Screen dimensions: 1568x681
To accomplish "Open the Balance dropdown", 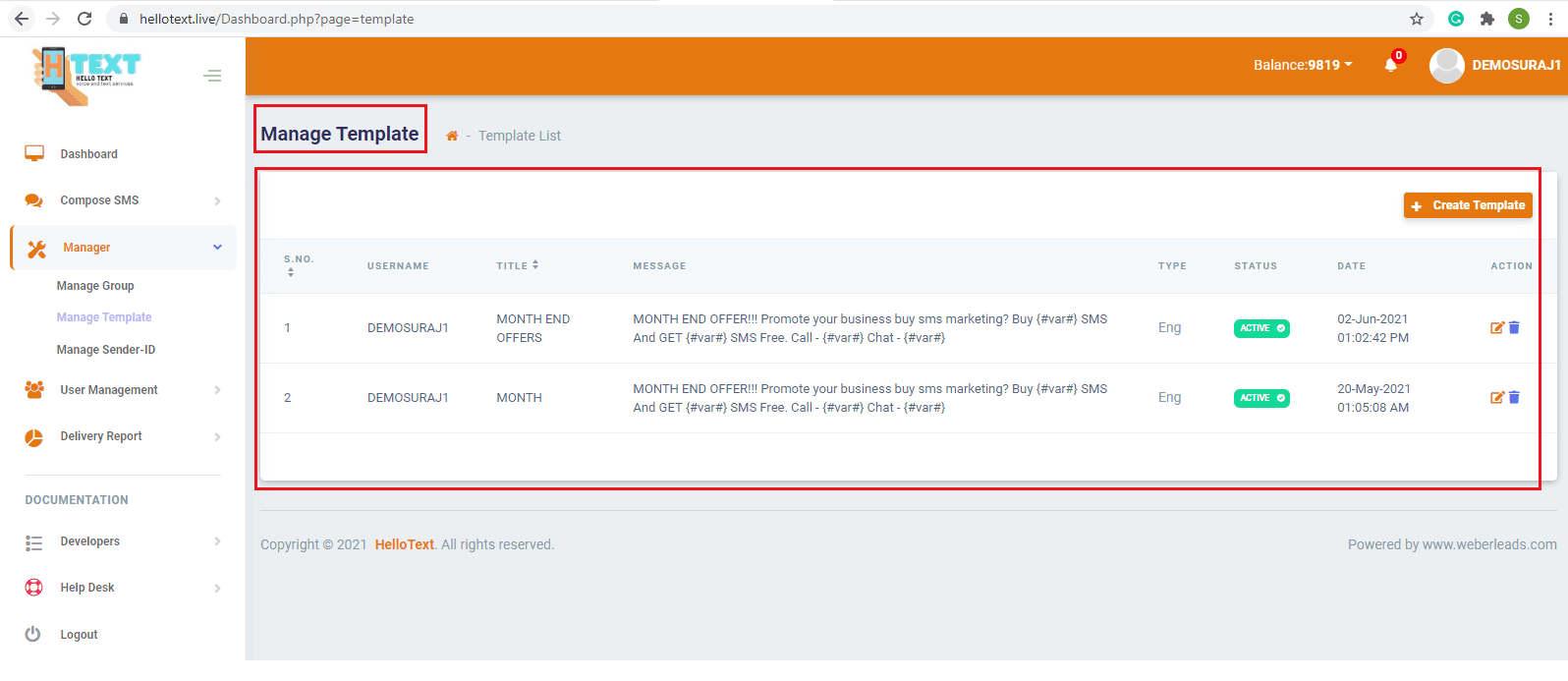I will coord(1302,65).
